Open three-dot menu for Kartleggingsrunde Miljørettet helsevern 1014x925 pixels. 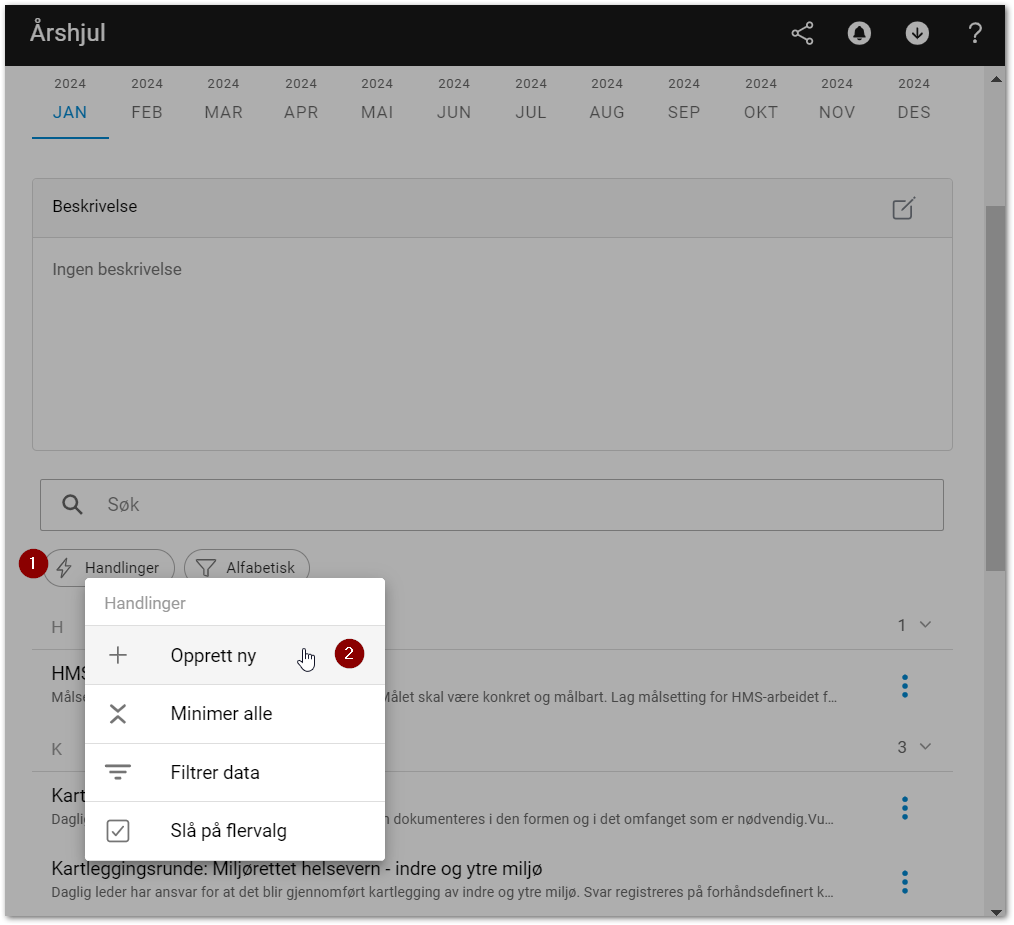904,881
